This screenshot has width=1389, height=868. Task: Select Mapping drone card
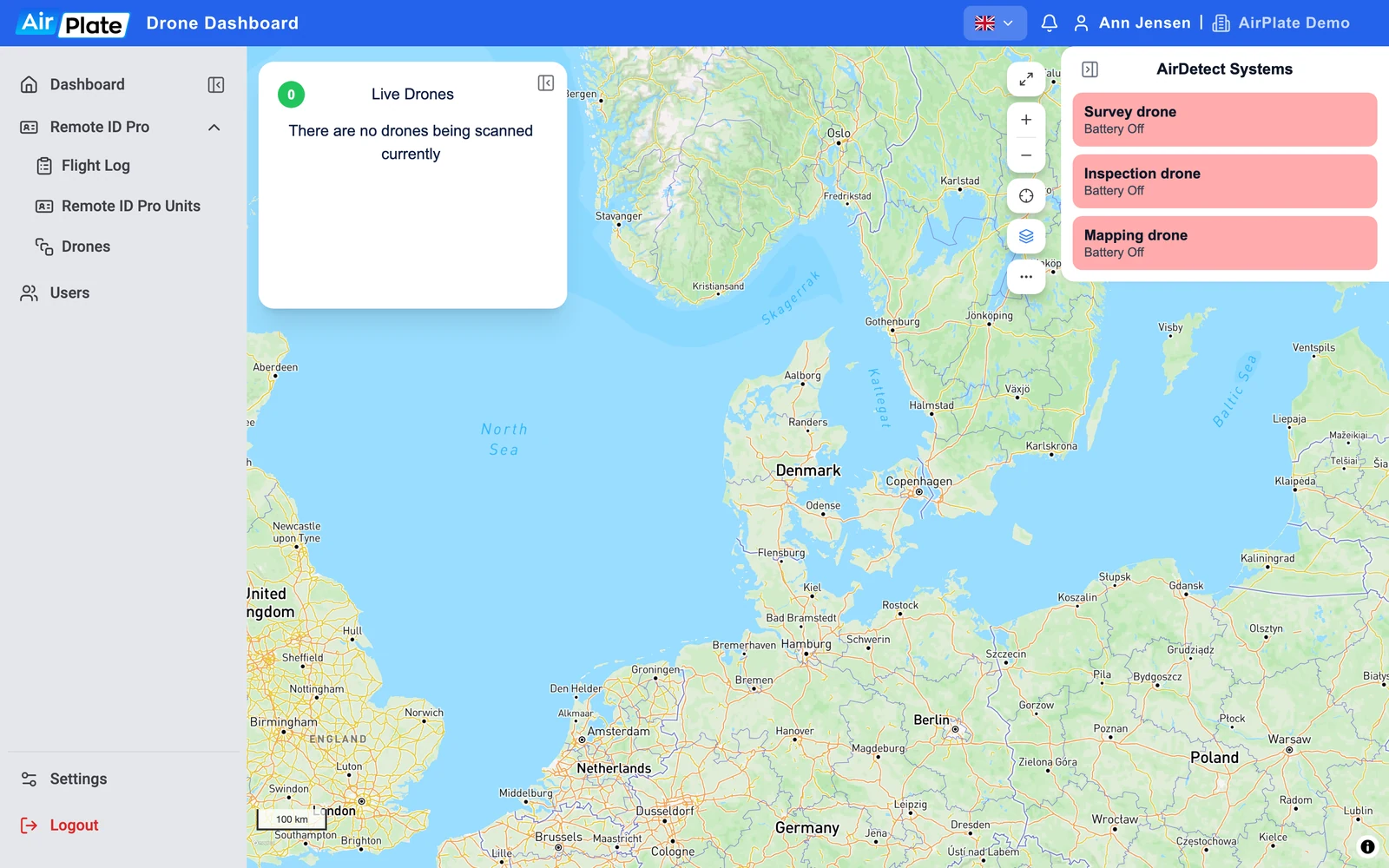point(1225,243)
